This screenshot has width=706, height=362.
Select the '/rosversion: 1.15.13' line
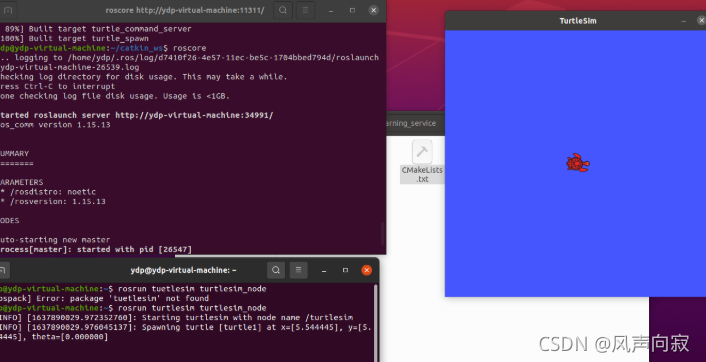pos(53,202)
